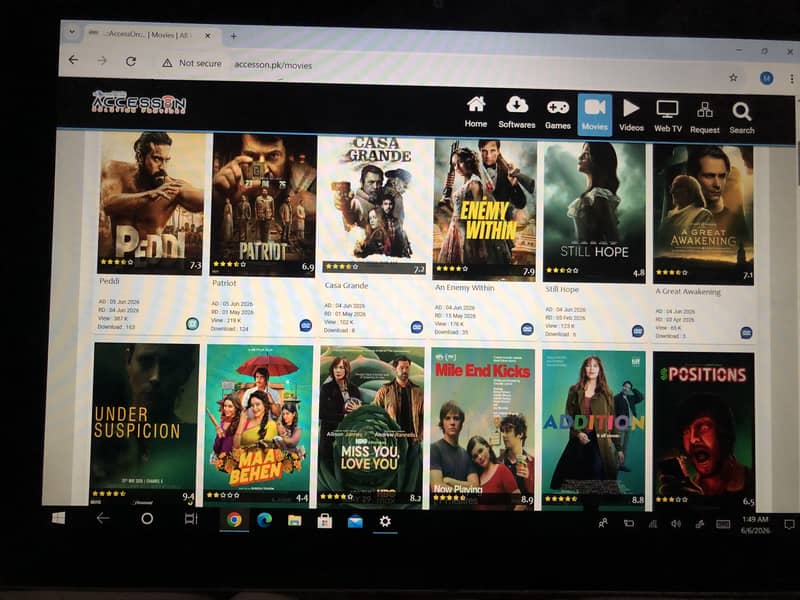Open the Home page icon

pyautogui.click(x=476, y=112)
